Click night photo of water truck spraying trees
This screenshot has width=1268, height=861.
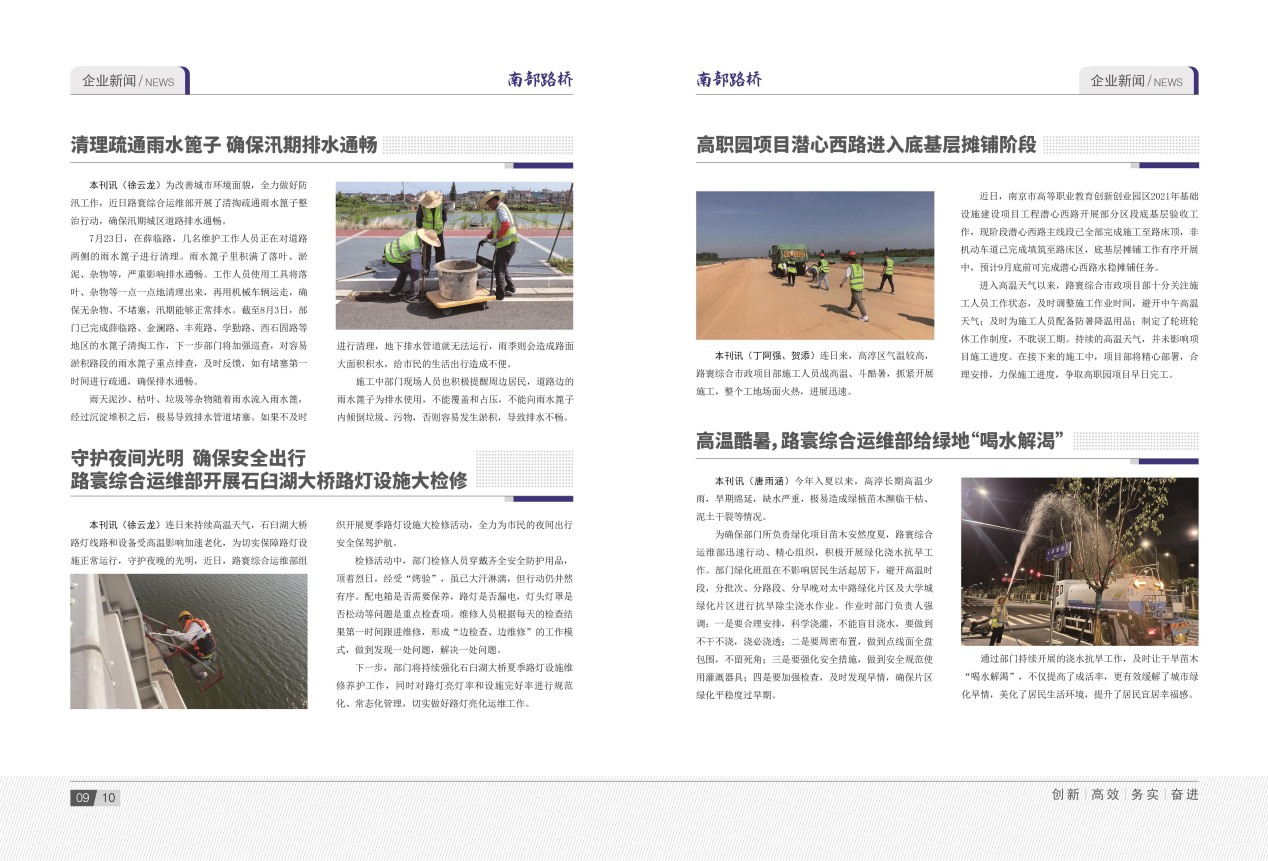click(x=1079, y=561)
